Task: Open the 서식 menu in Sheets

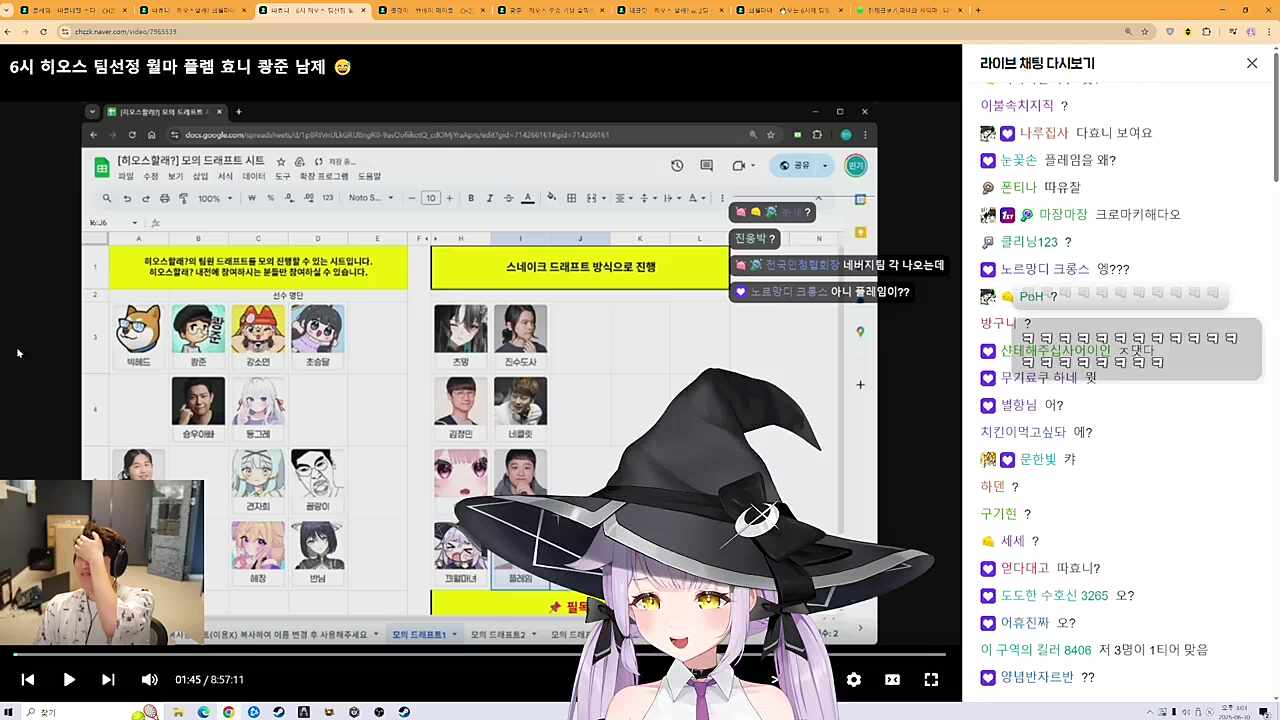Action: pyautogui.click(x=226, y=177)
